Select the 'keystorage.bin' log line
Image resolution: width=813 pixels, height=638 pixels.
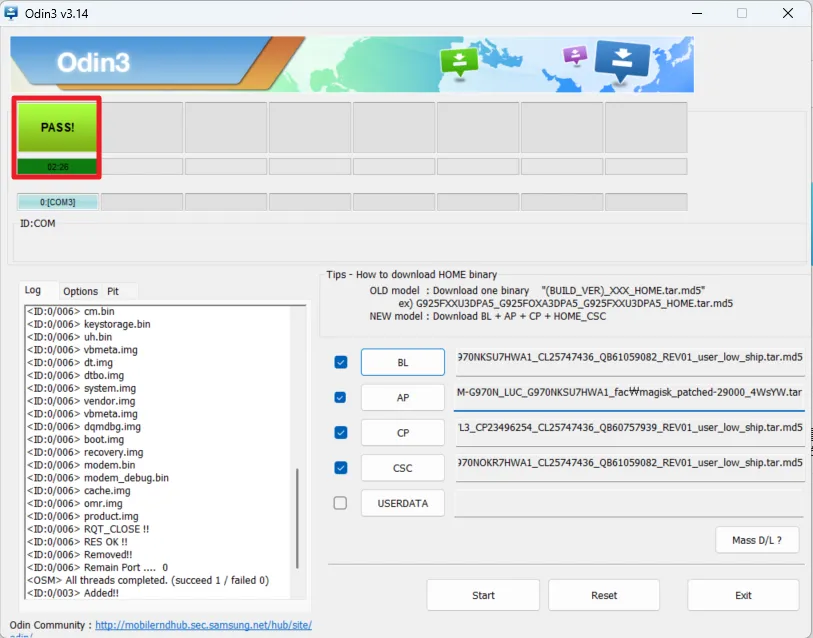pyautogui.click(x=89, y=324)
